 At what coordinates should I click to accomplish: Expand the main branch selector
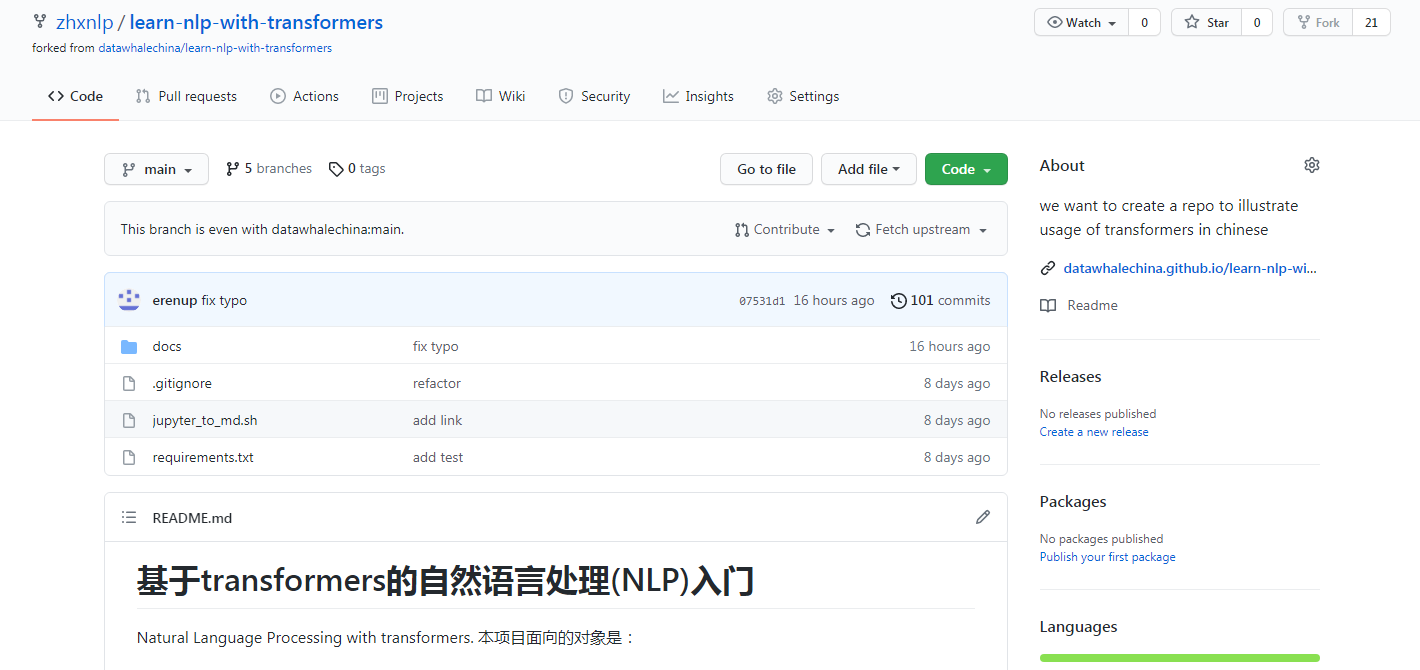pyautogui.click(x=156, y=169)
